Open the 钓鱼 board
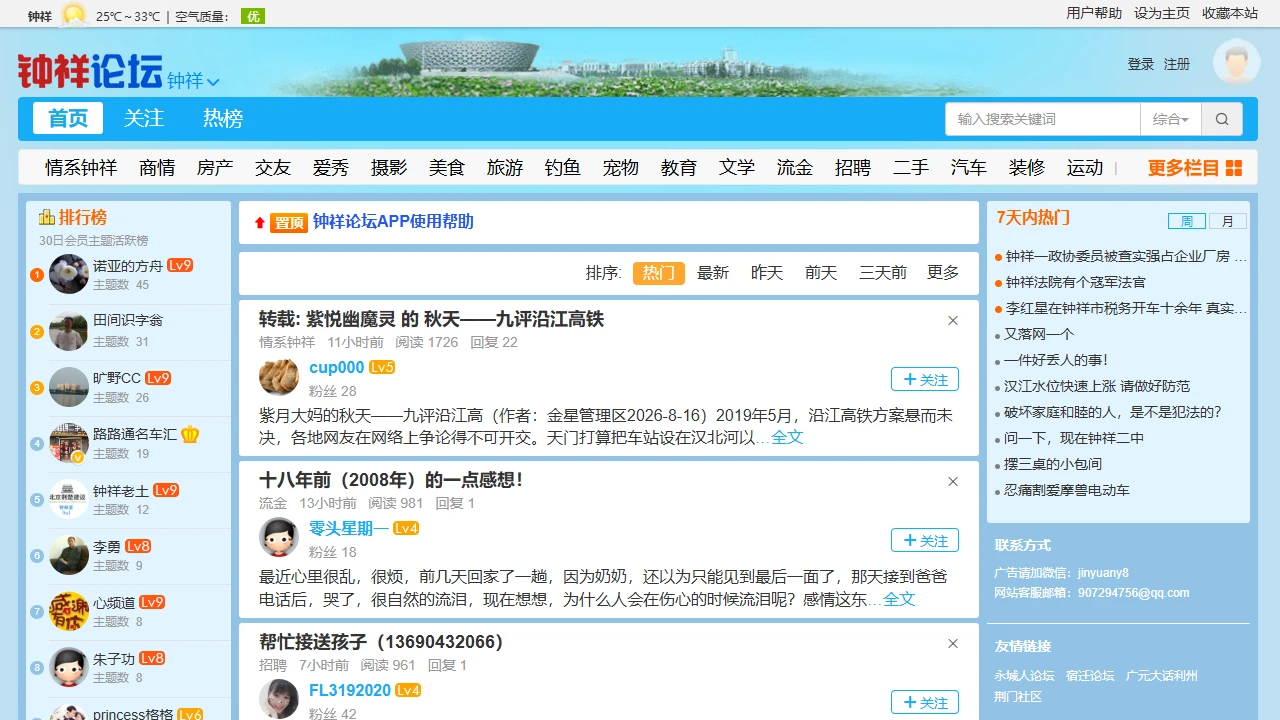The width and height of the screenshot is (1280, 720). coord(563,168)
